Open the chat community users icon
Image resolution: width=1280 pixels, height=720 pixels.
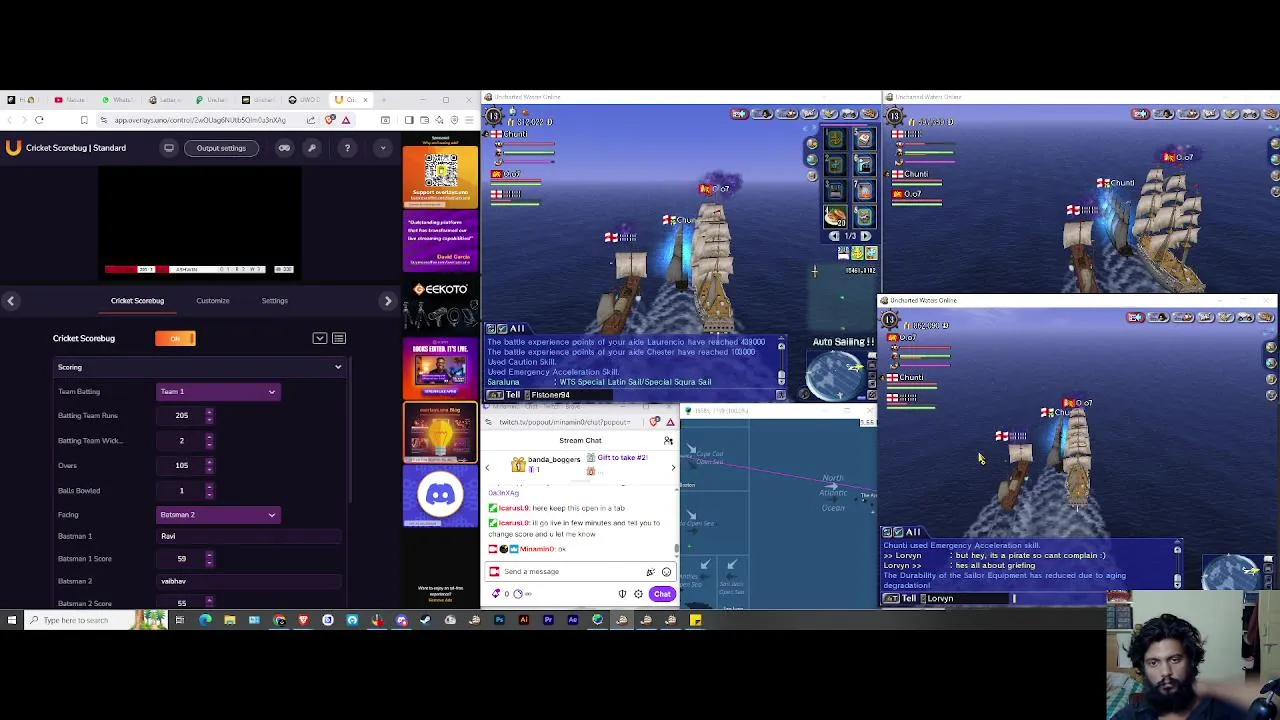668,440
